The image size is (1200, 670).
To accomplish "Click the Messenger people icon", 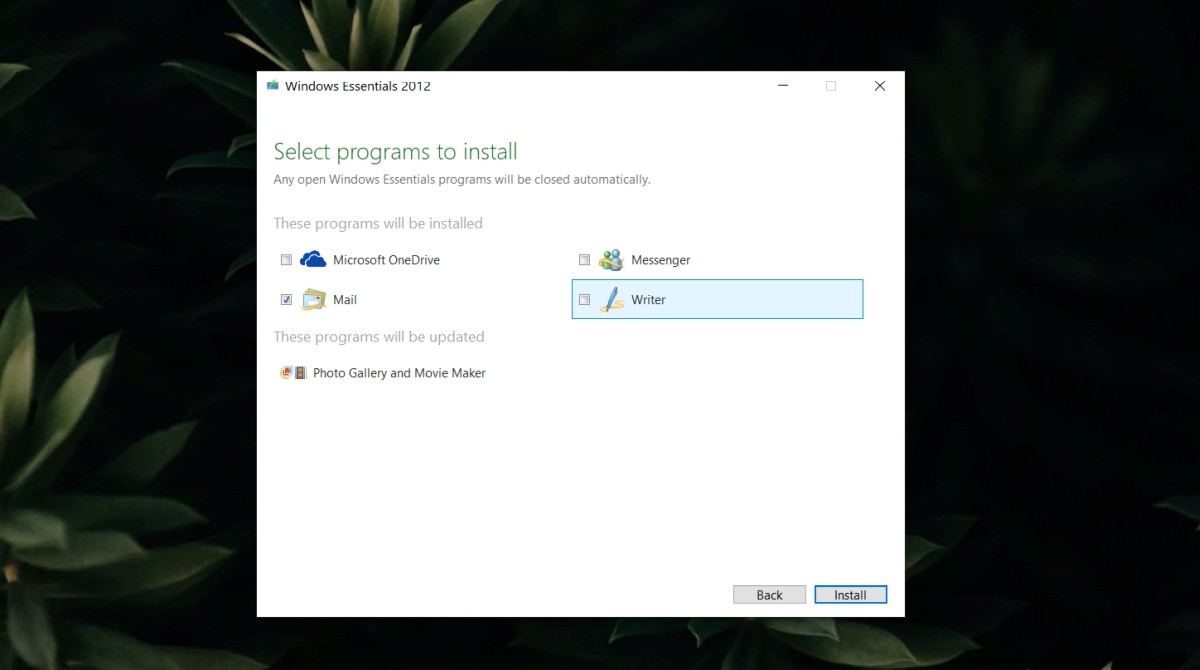I will (610, 260).
